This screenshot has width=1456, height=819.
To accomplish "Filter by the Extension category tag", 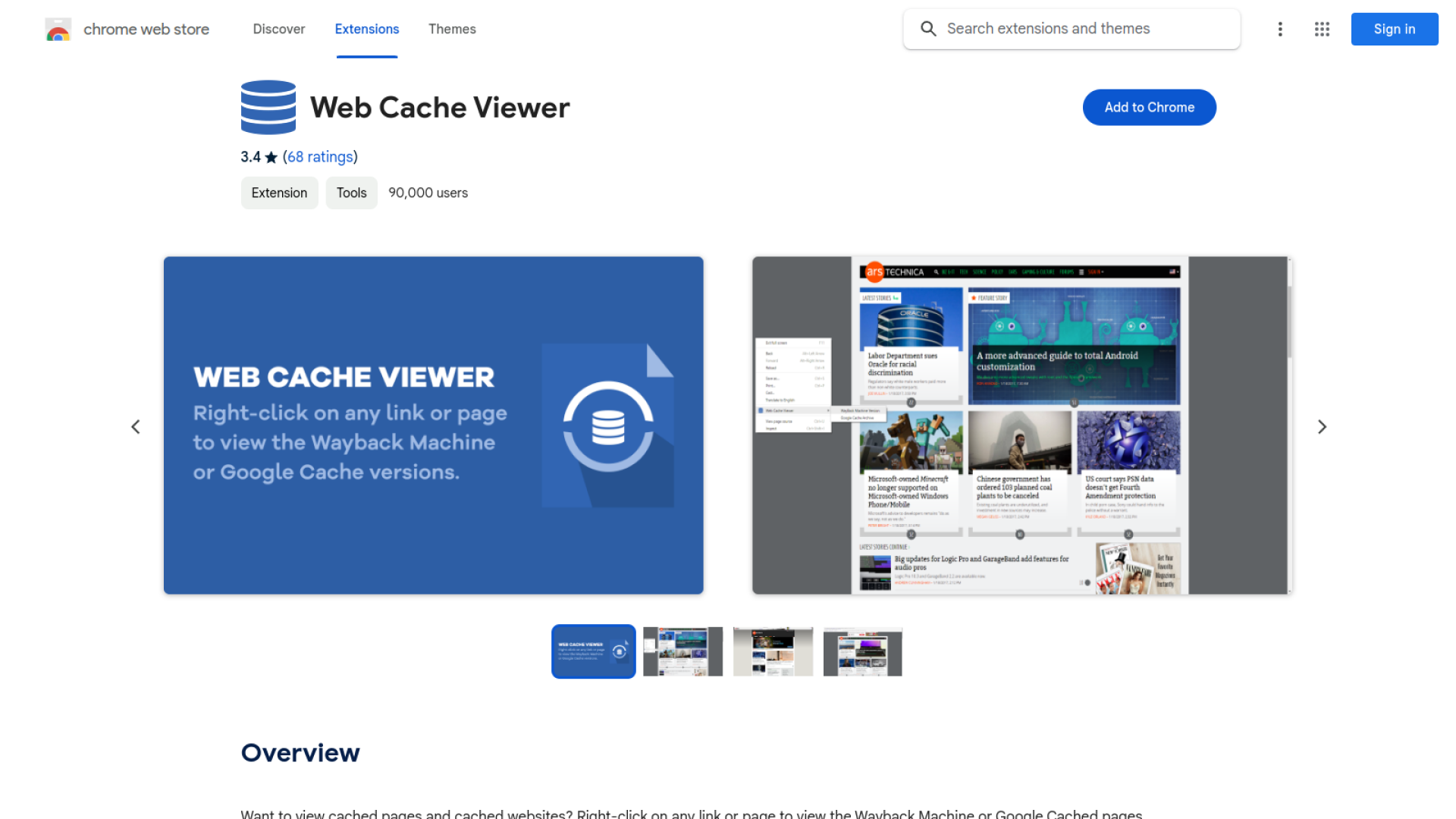I will click(x=279, y=193).
